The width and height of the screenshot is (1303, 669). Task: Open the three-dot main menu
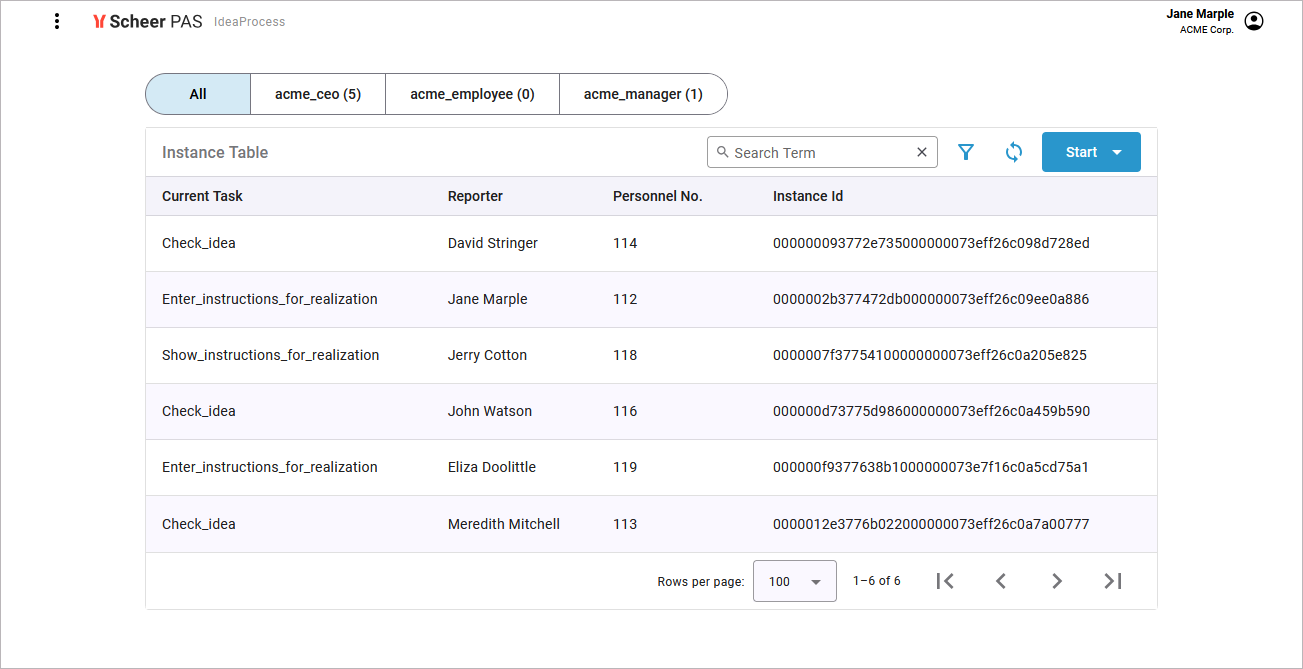(x=57, y=21)
